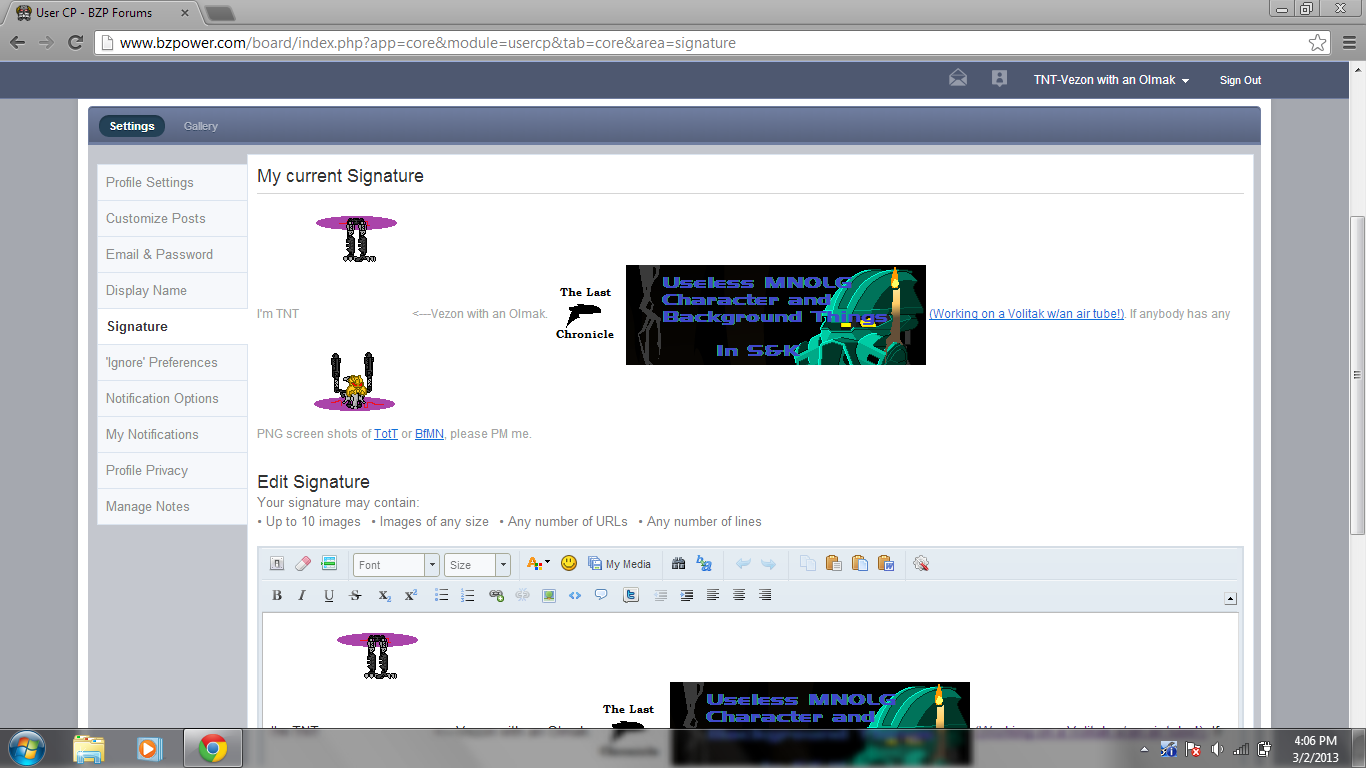
Task: Click the Find icon in the editor toolbar
Action: 679,563
